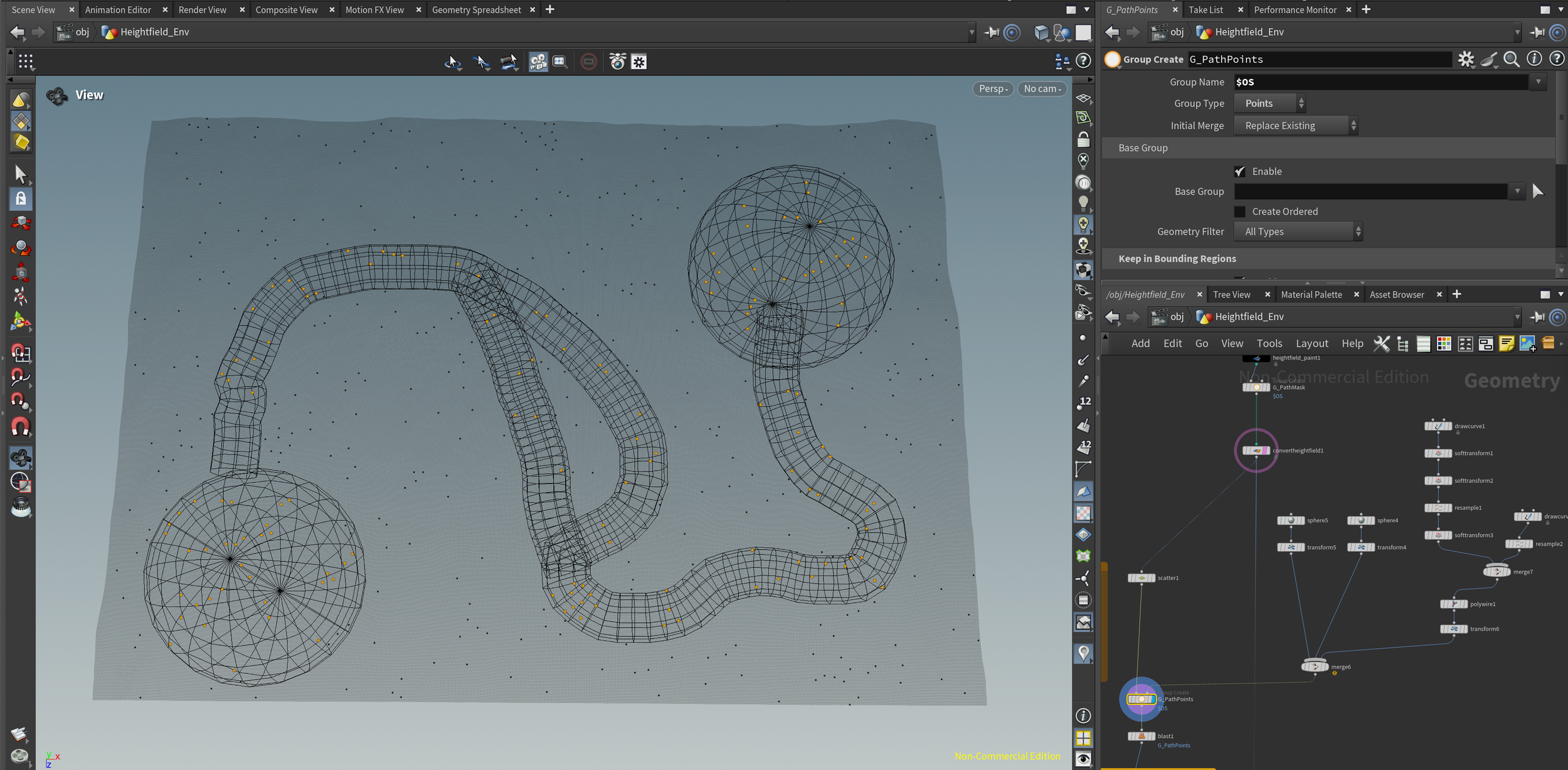Open the Initial Merge Replace Existing dropdown
The image size is (1568, 770).
[1296, 126]
